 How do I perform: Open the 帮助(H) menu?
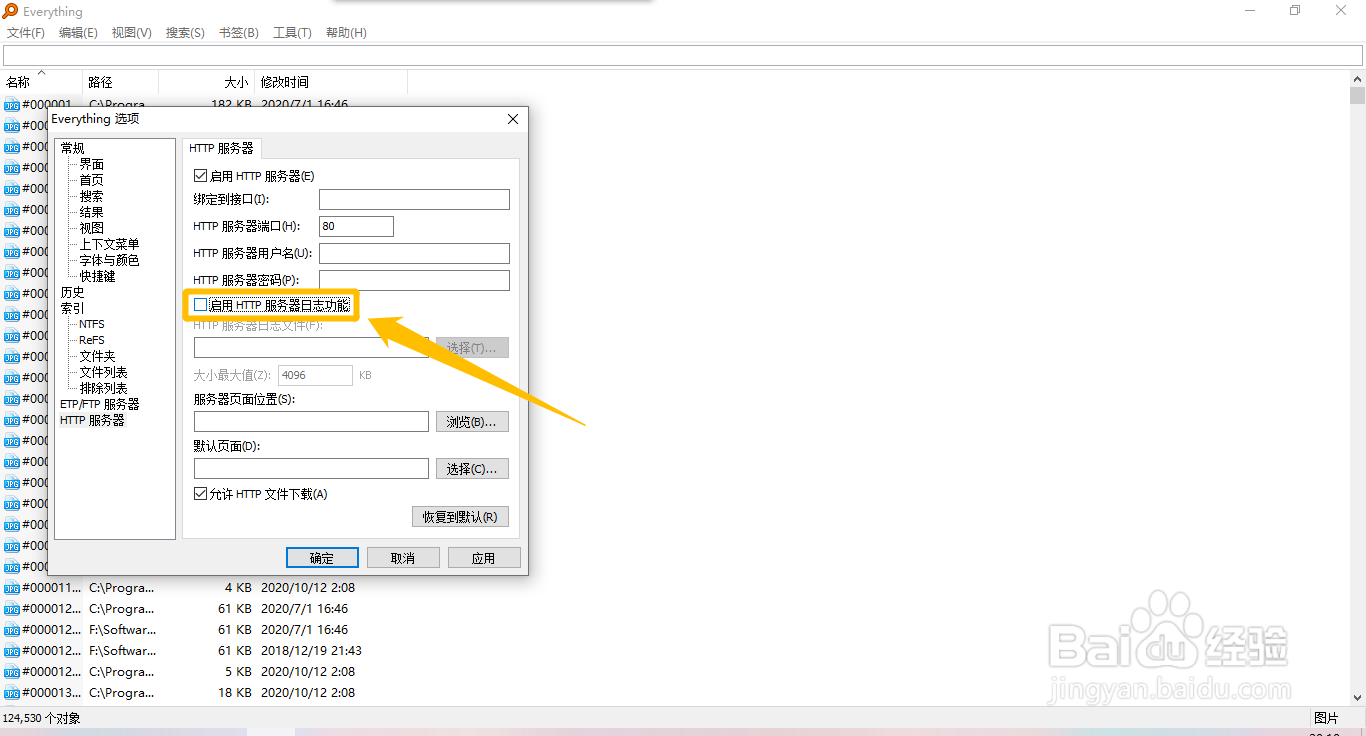pos(346,33)
